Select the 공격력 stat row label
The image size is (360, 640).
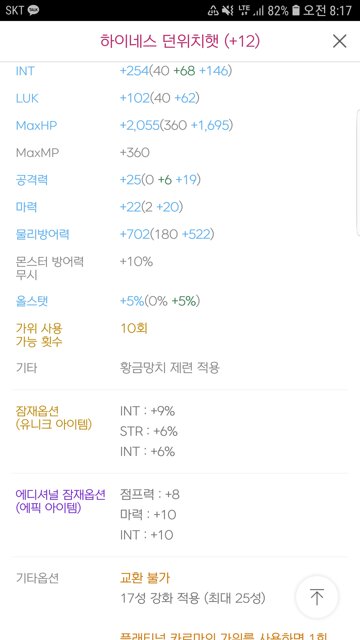pyautogui.click(x=31, y=180)
